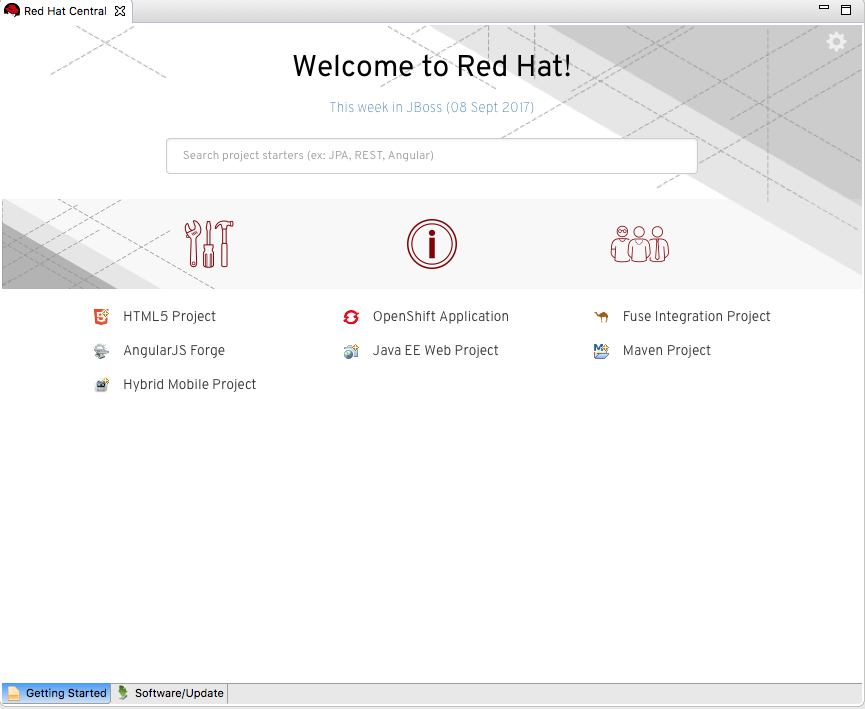Click the AngularJS Forge anvil icon
This screenshot has height=709, width=865.
coord(101,351)
